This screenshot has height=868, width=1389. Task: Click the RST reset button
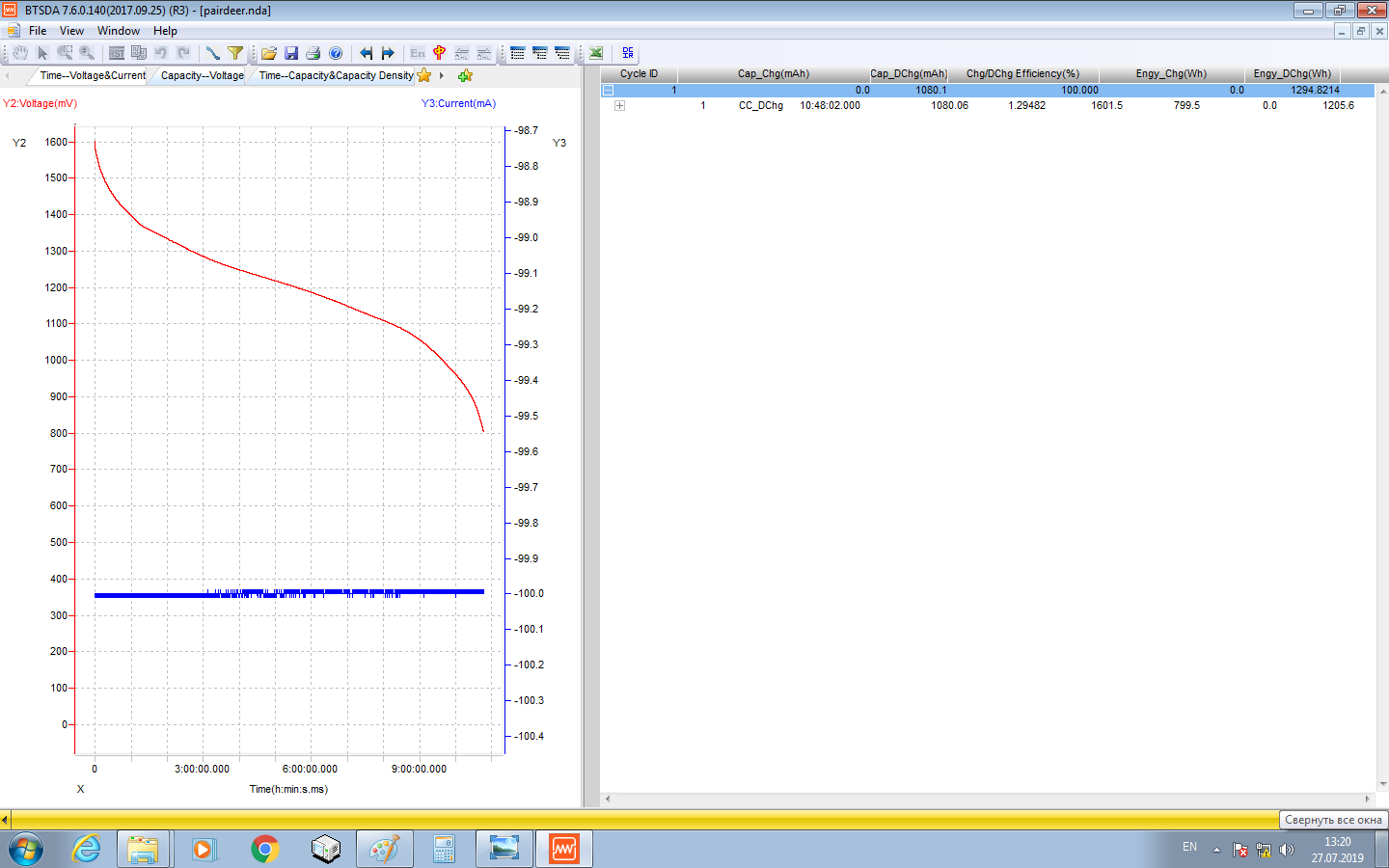click(x=117, y=53)
